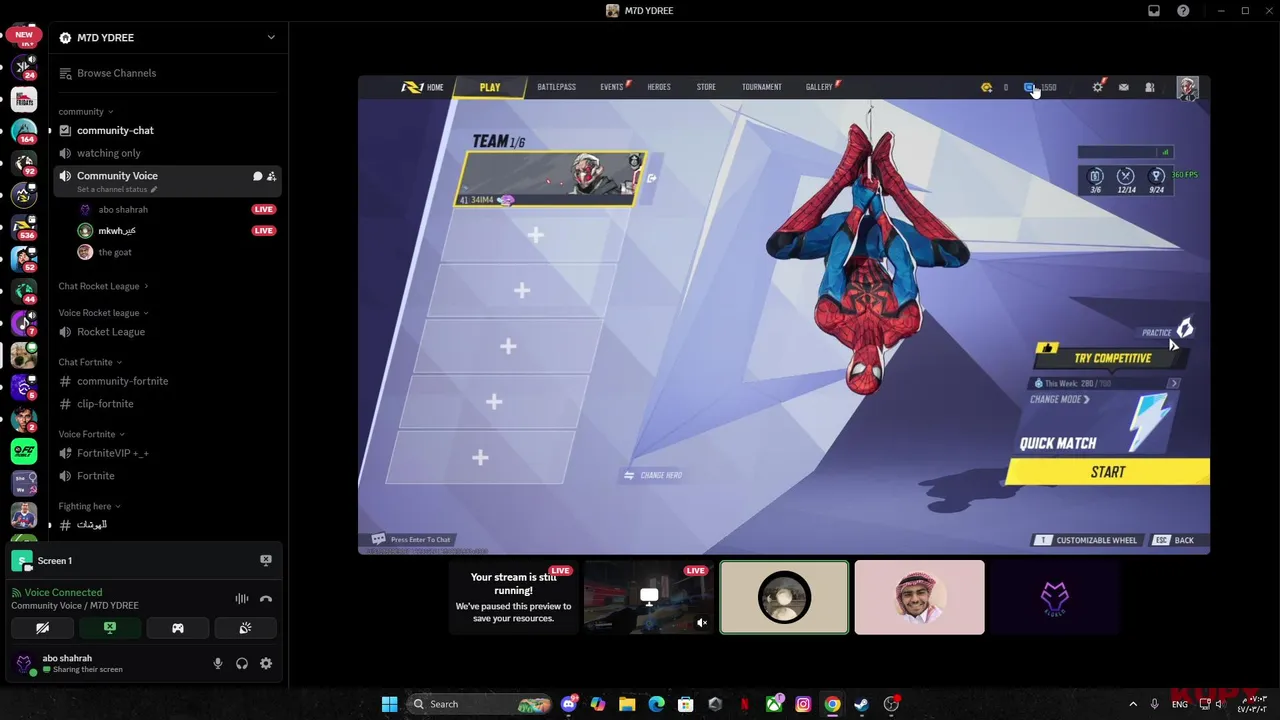Viewport: 1280px width, 720px height.
Task: Open the soundboard button
Action: 245,628
